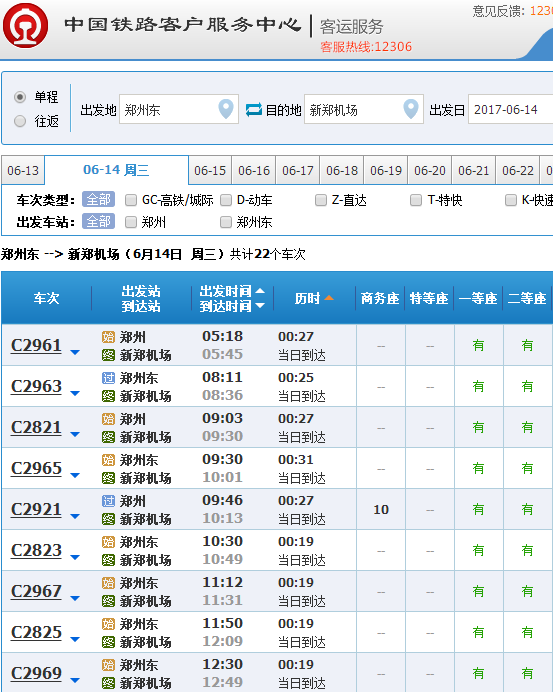553x692 pixels.
Task: Select 全部 for train type filter
Action: click(98, 200)
